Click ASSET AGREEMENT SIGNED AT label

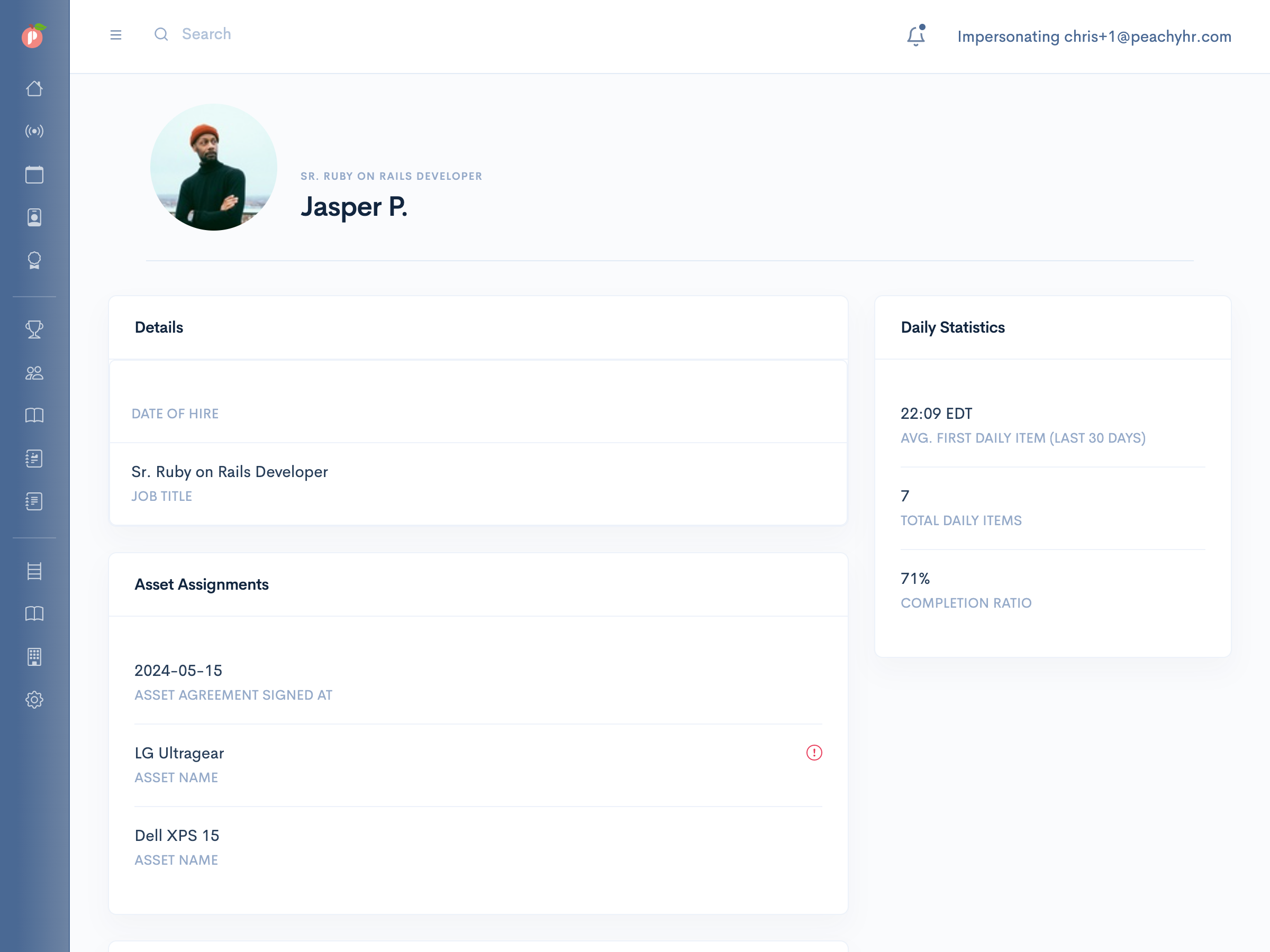[234, 695]
